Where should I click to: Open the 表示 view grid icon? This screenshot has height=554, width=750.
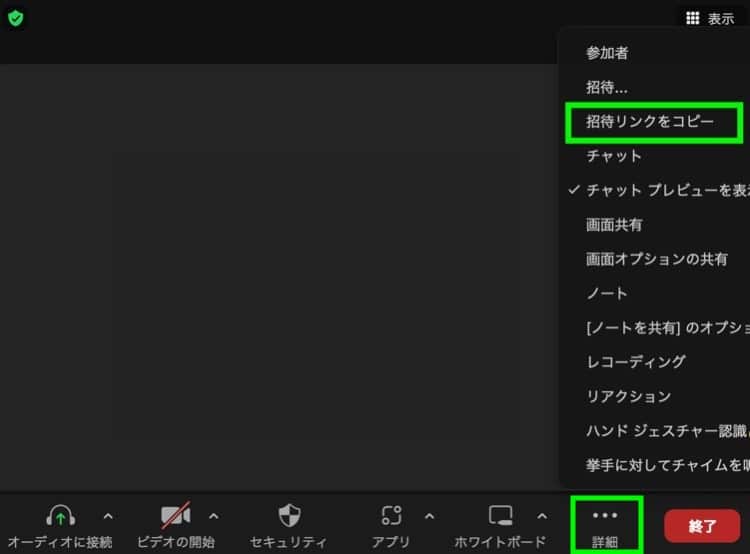[x=693, y=18]
